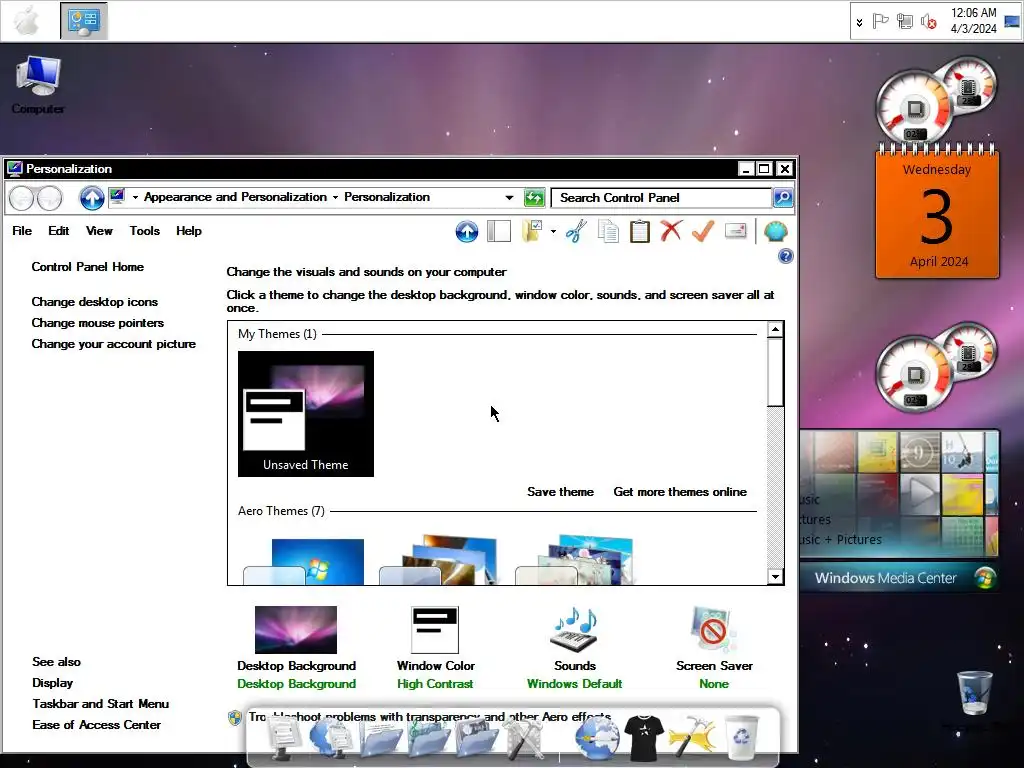
Task: Click the Up arrow next to Back/Forward buttons
Action: click(92, 198)
